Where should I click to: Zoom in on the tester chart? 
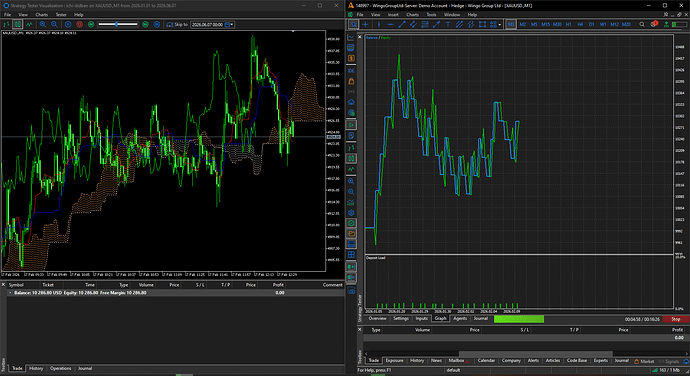[43, 25]
